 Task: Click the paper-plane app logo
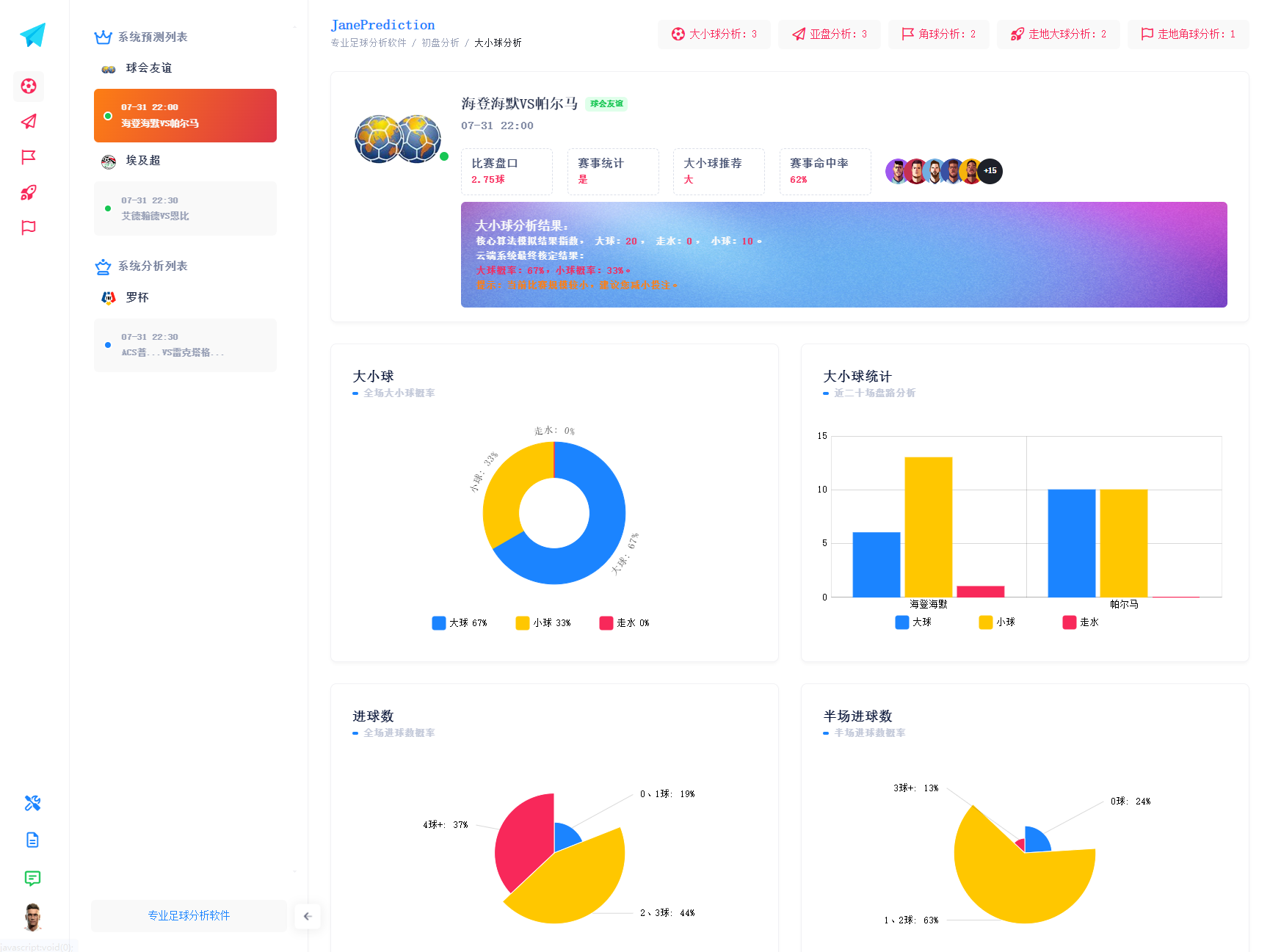[32, 34]
